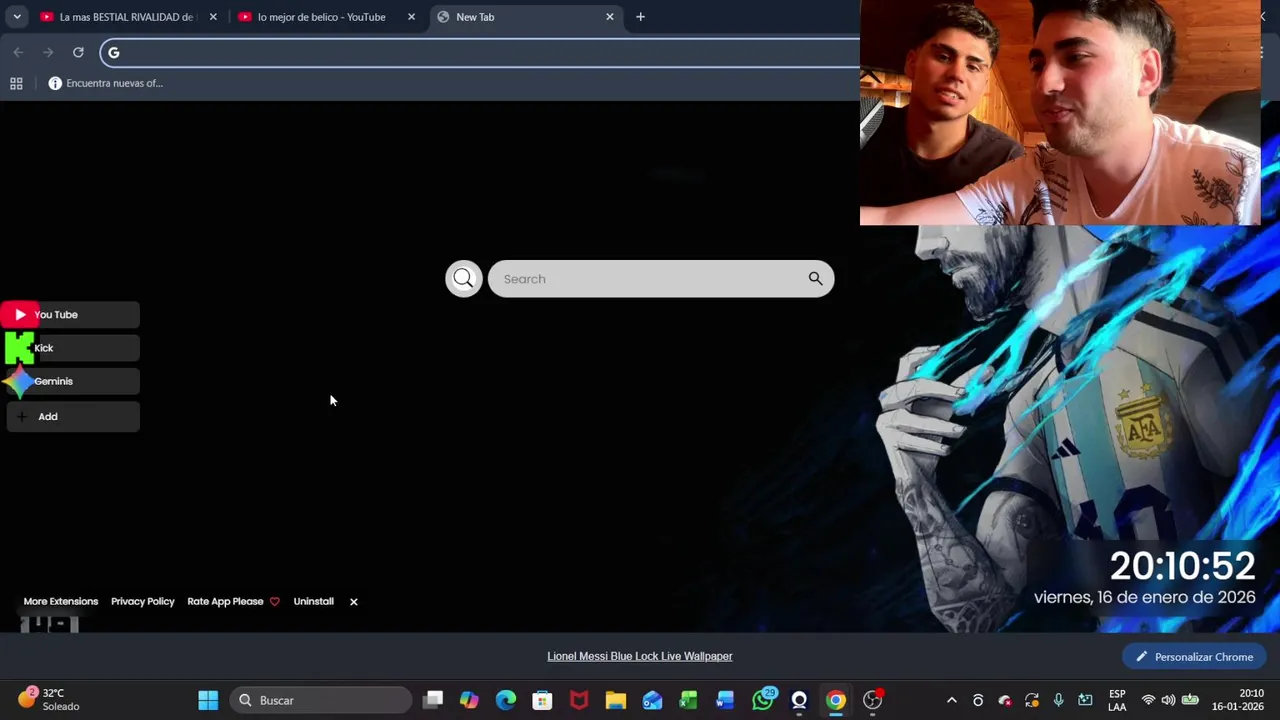Open Lionel Messi Blue Lock Live Wallpaper link
1280x720 pixels.
pos(640,656)
